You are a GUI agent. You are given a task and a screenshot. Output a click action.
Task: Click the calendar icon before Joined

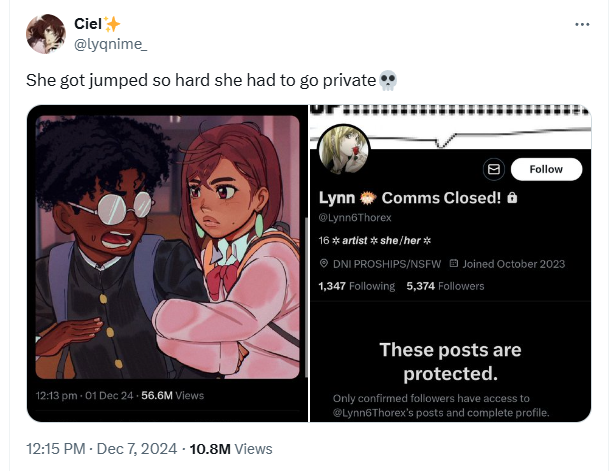[x=454, y=263]
